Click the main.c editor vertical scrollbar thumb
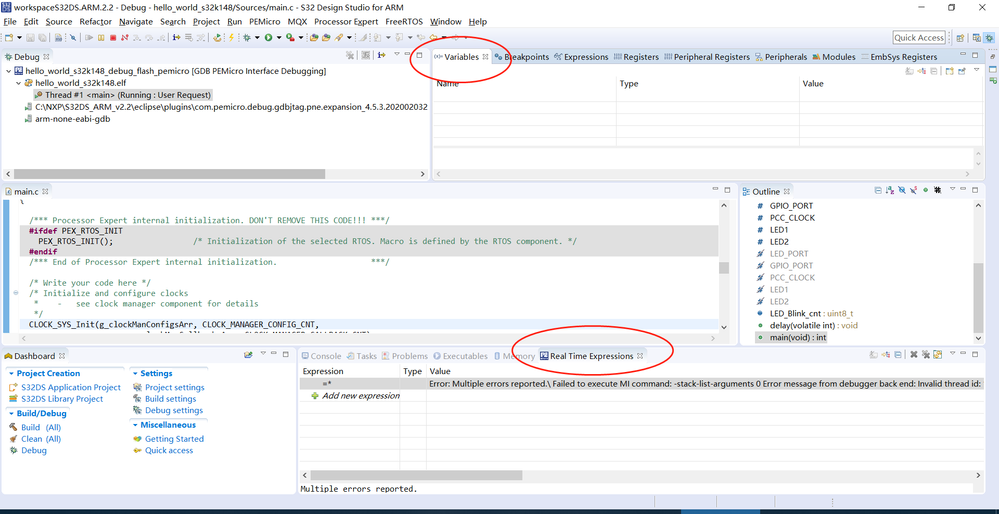The height and width of the screenshot is (514, 999). click(724, 268)
